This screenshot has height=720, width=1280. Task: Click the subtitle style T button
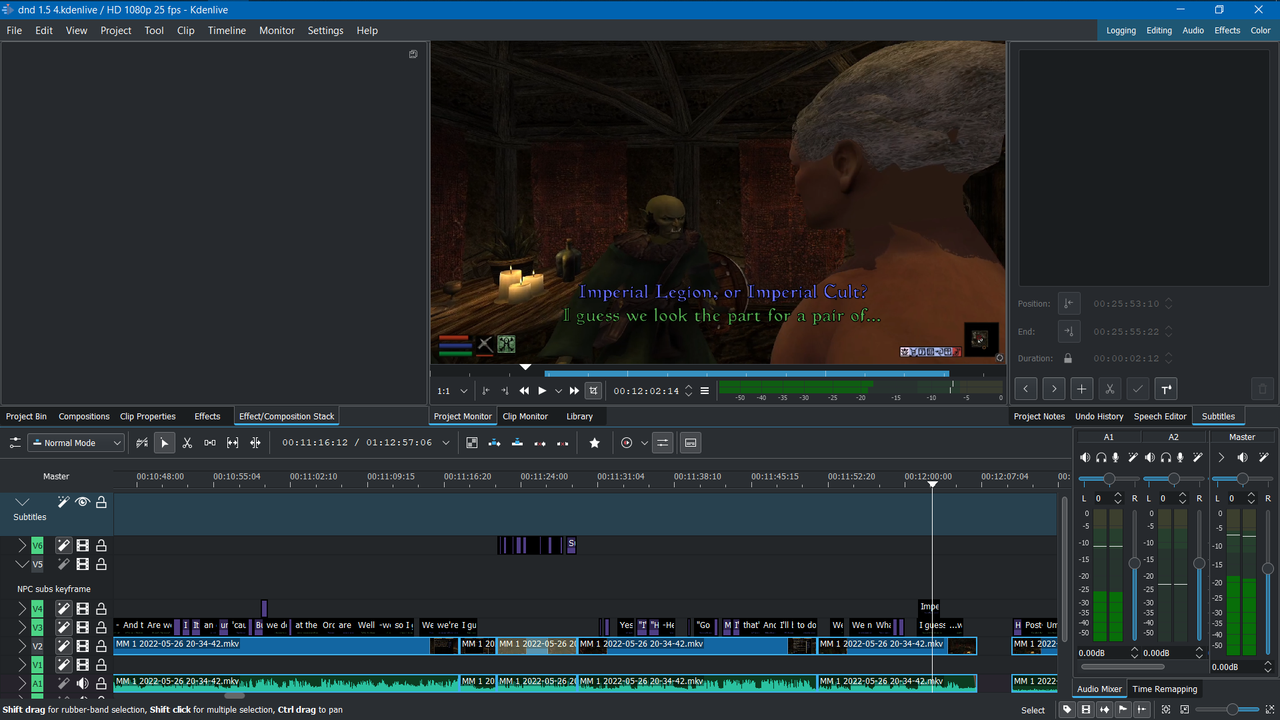pyautogui.click(x=1166, y=389)
